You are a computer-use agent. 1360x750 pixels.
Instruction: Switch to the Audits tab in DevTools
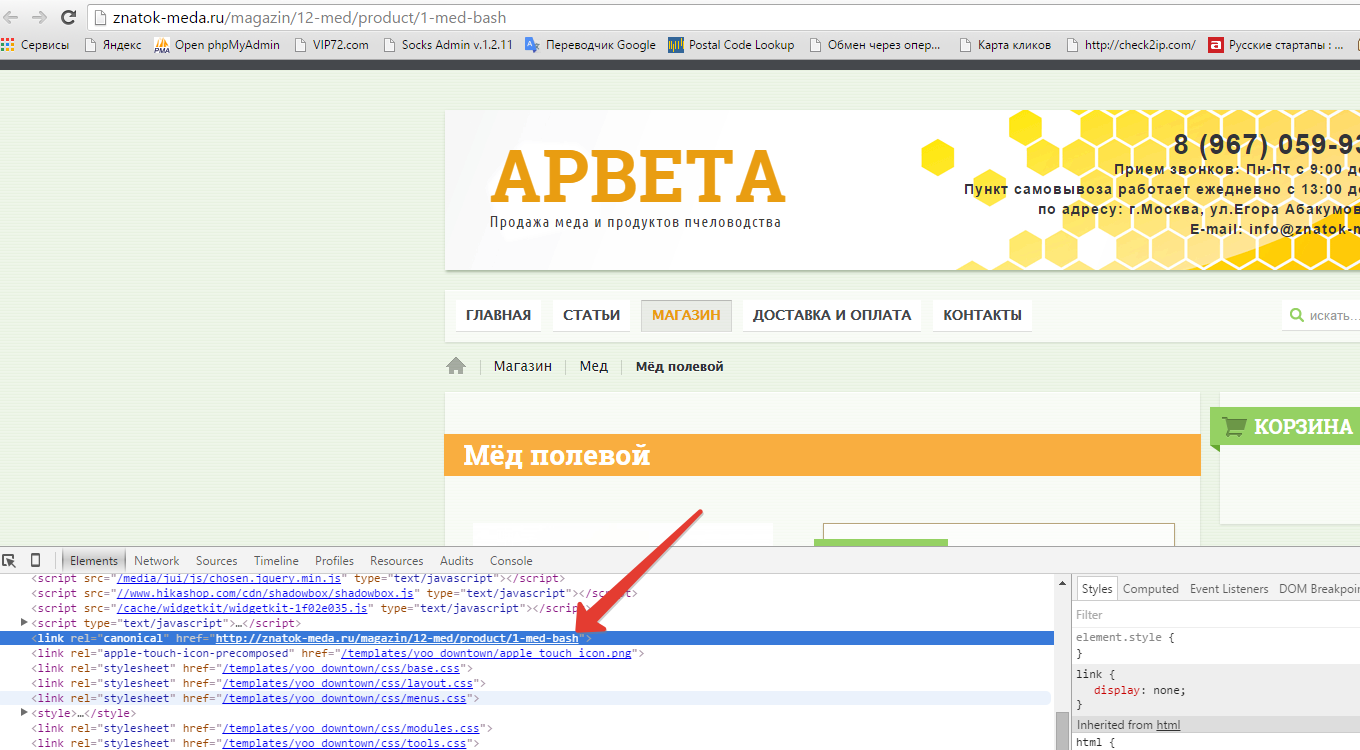[457, 561]
